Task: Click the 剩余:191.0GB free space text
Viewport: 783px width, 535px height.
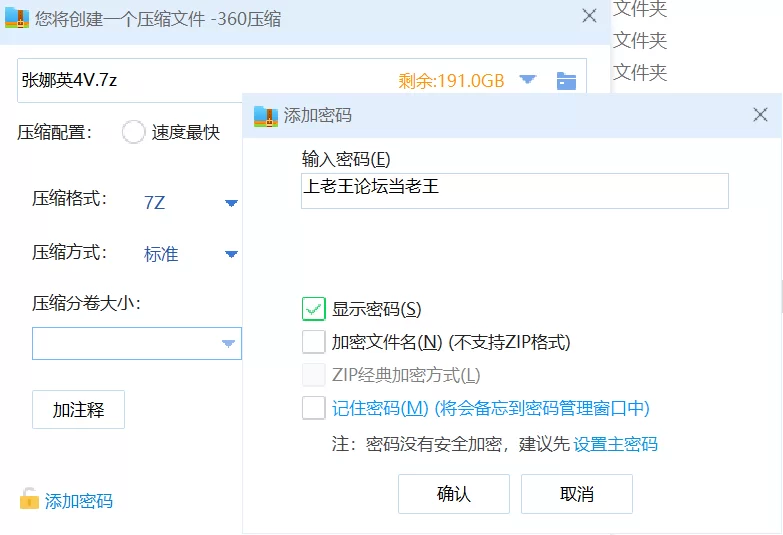Action: (x=451, y=80)
